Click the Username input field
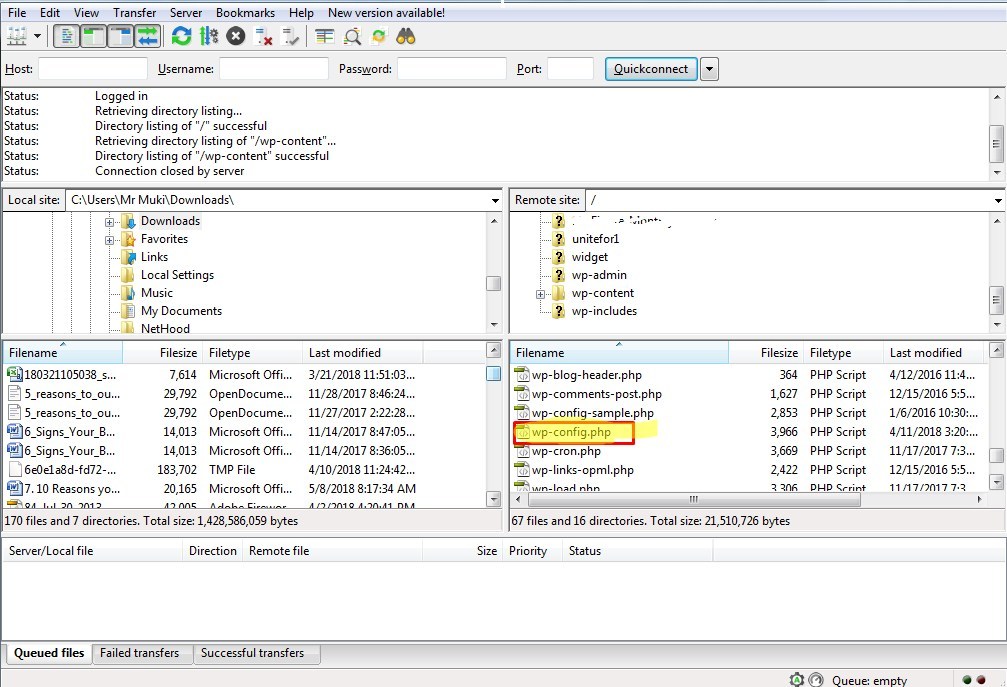1007x687 pixels. 274,69
